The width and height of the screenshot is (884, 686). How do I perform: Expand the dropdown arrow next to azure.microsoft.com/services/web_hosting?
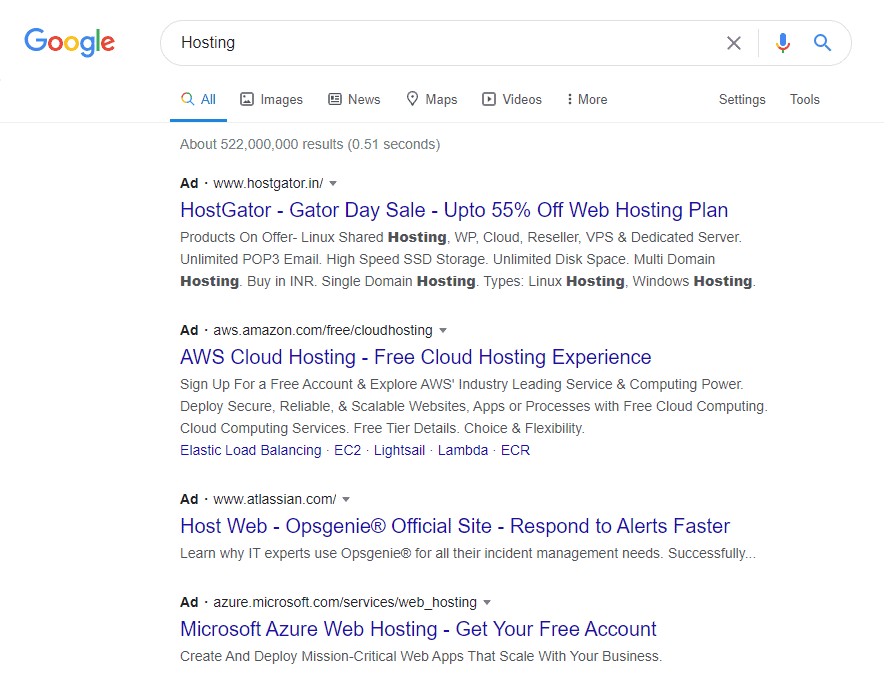pos(487,603)
